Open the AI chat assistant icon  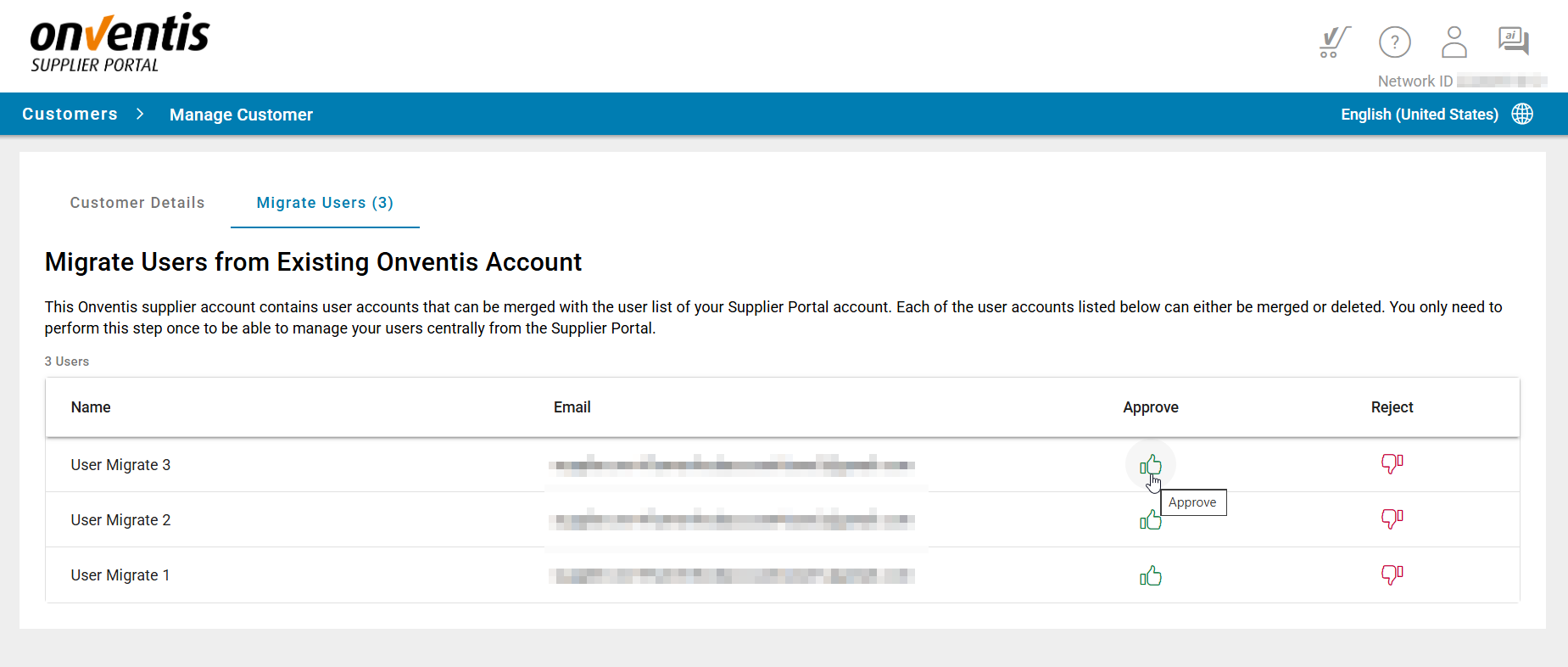pos(1513,41)
